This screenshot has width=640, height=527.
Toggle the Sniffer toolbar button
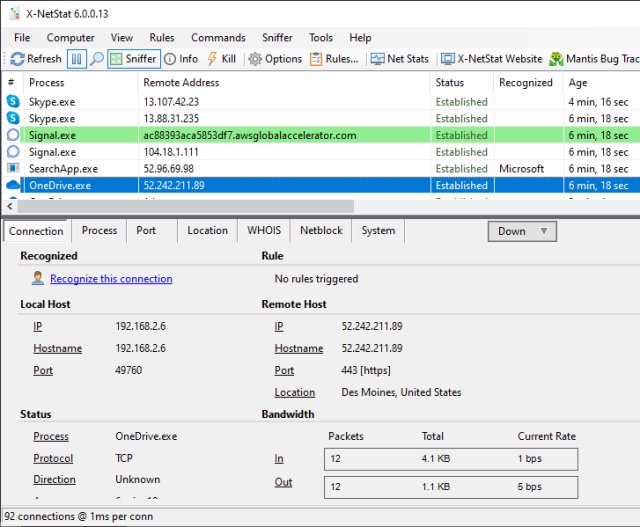(133, 59)
